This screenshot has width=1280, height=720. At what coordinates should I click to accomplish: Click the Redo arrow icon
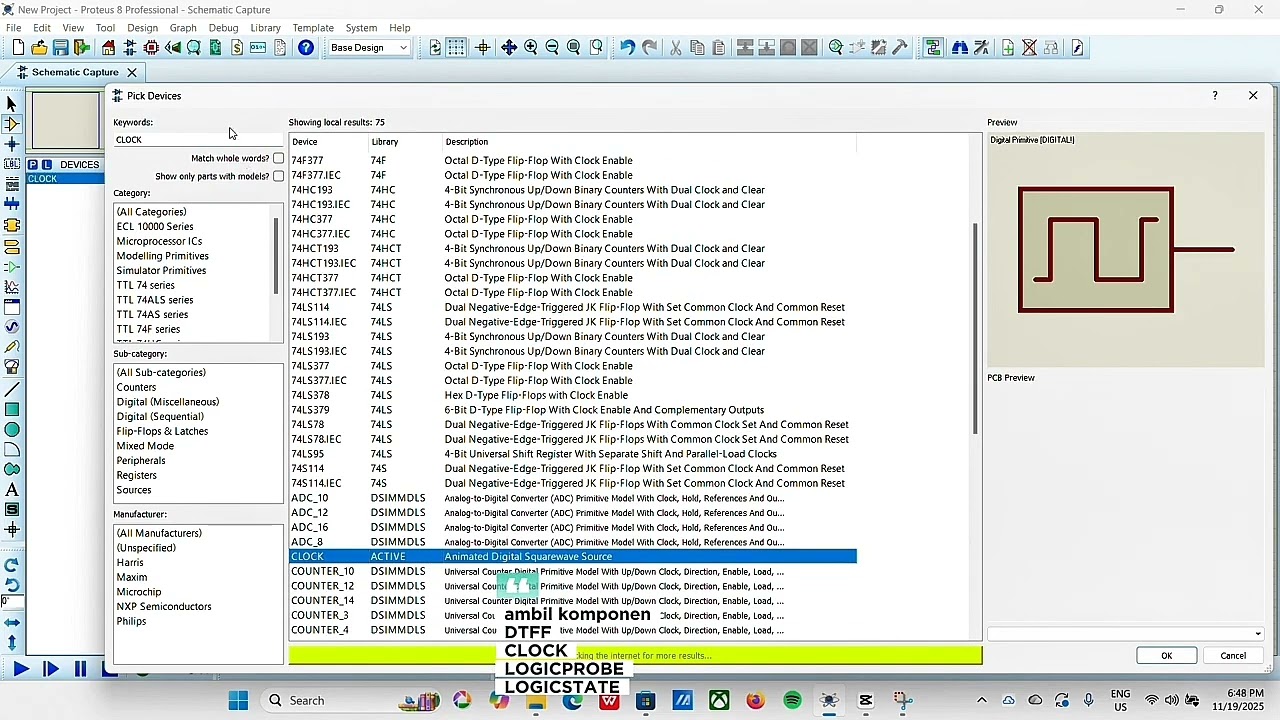click(649, 48)
